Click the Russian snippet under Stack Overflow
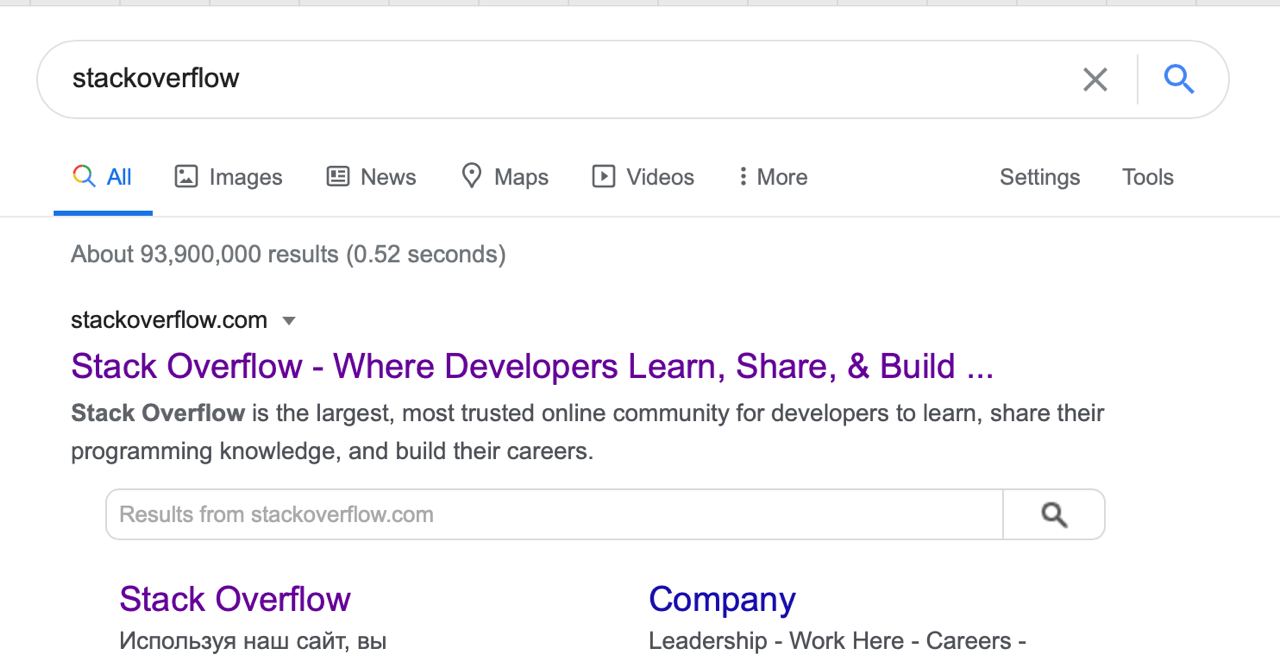Screen dimensions: 1280x668 tap(252, 641)
